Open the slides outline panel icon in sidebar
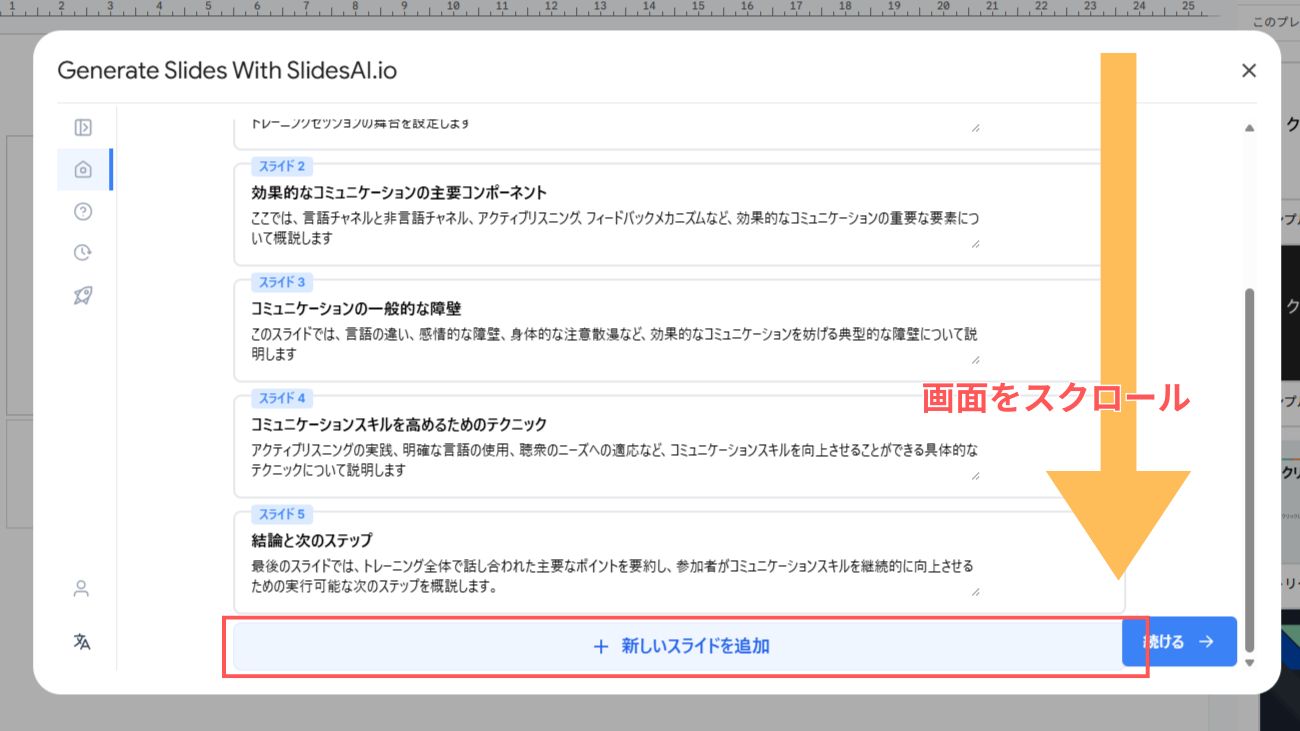 (x=83, y=127)
